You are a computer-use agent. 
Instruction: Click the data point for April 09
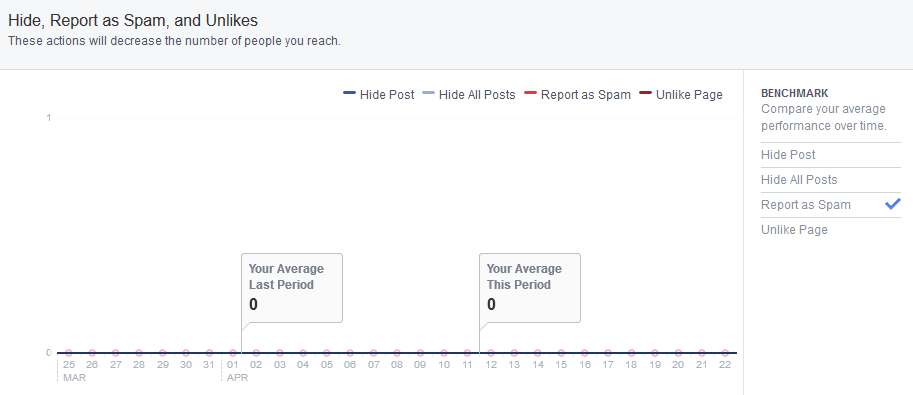click(420, 352)
